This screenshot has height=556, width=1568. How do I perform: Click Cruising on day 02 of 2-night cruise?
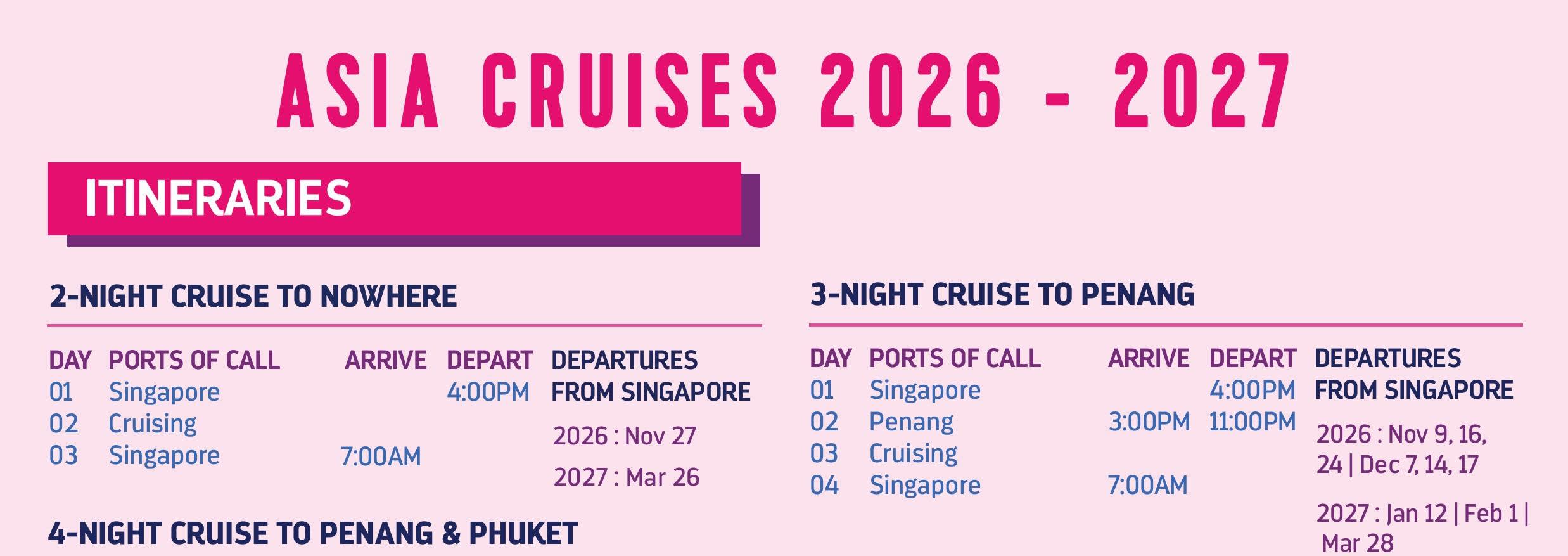coord(153,424)
